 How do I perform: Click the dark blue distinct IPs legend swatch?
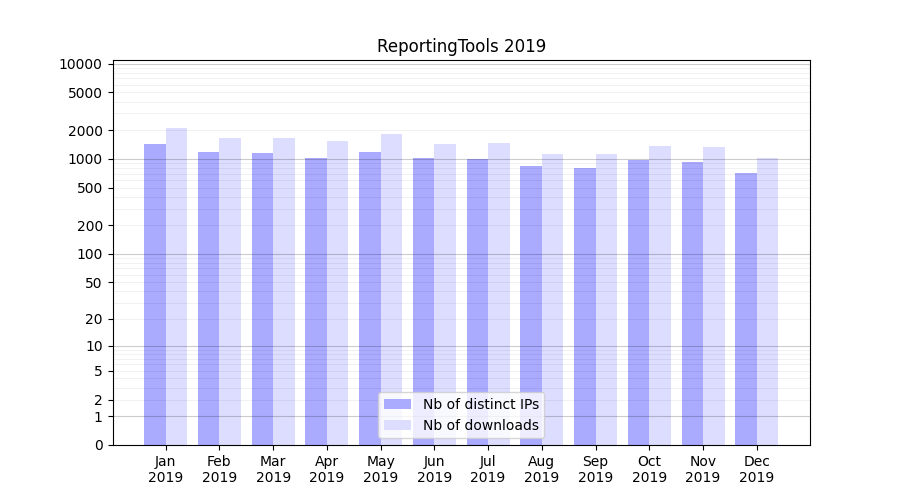(397, 404)
